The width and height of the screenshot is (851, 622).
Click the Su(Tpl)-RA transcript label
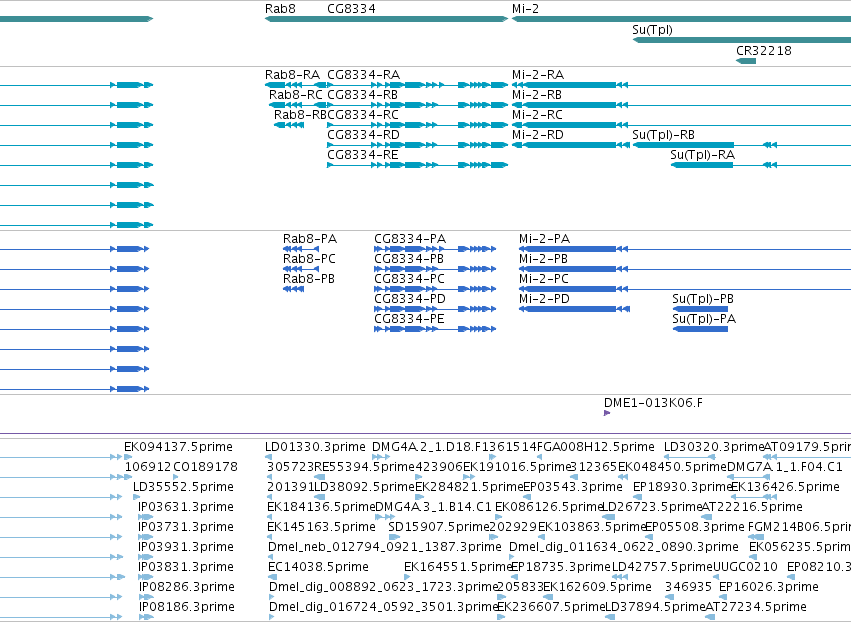[702, 155]
